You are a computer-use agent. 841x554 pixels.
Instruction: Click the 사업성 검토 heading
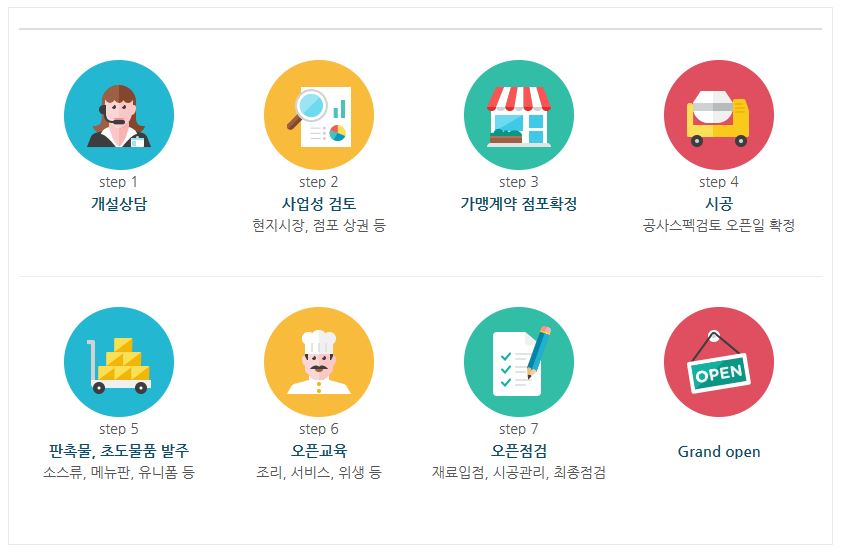click(x=319, y=204)
